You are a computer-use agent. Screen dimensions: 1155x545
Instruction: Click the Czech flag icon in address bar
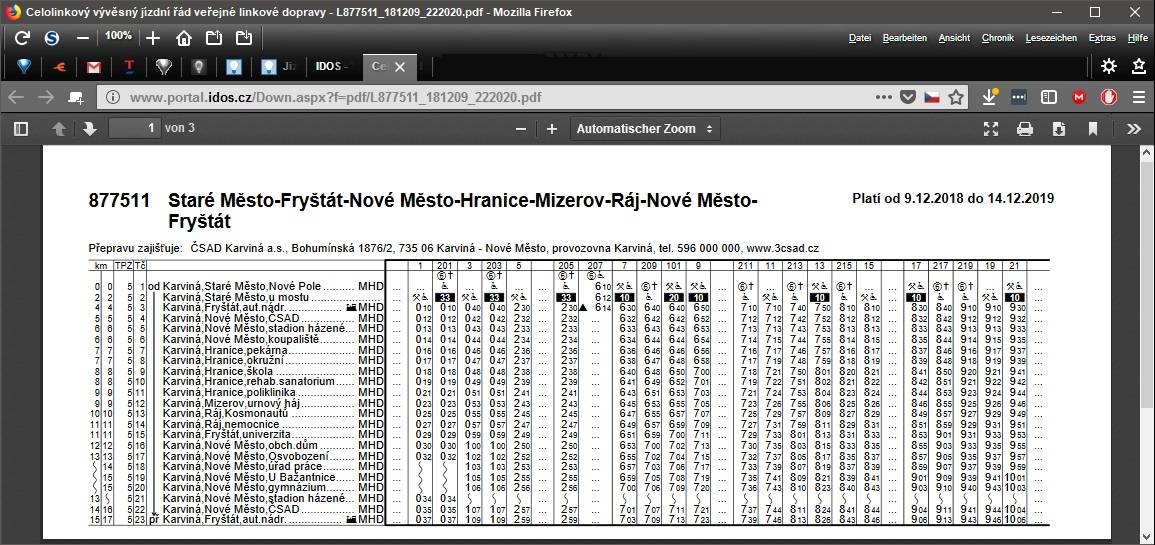[x=932, y=97]
